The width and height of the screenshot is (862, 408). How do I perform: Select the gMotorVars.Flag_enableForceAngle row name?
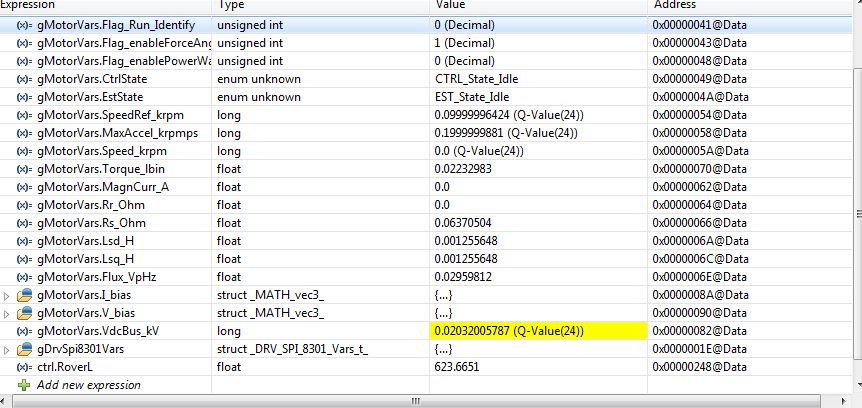click(124, 43)
